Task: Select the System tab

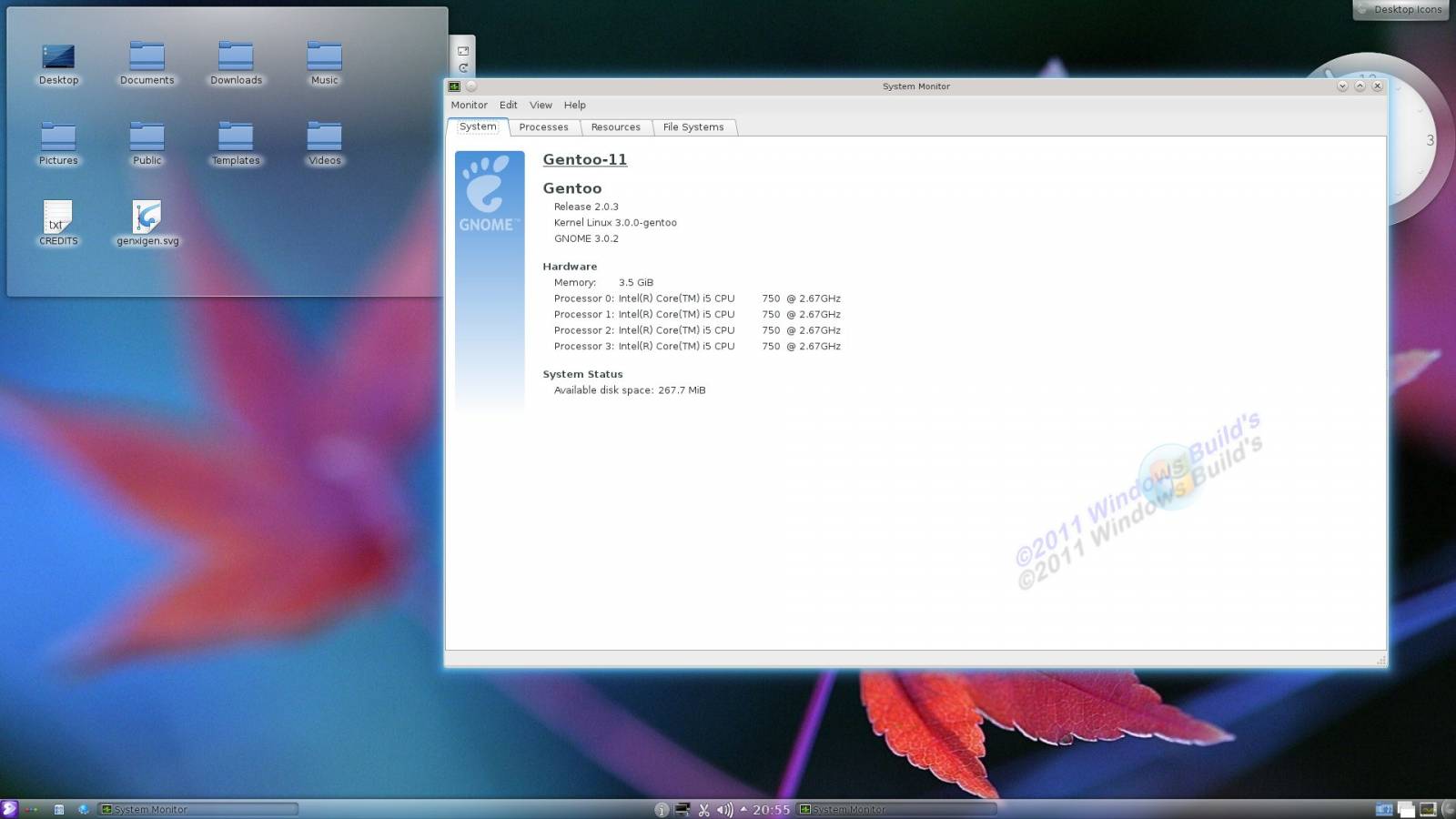Action: pos(478,126)
